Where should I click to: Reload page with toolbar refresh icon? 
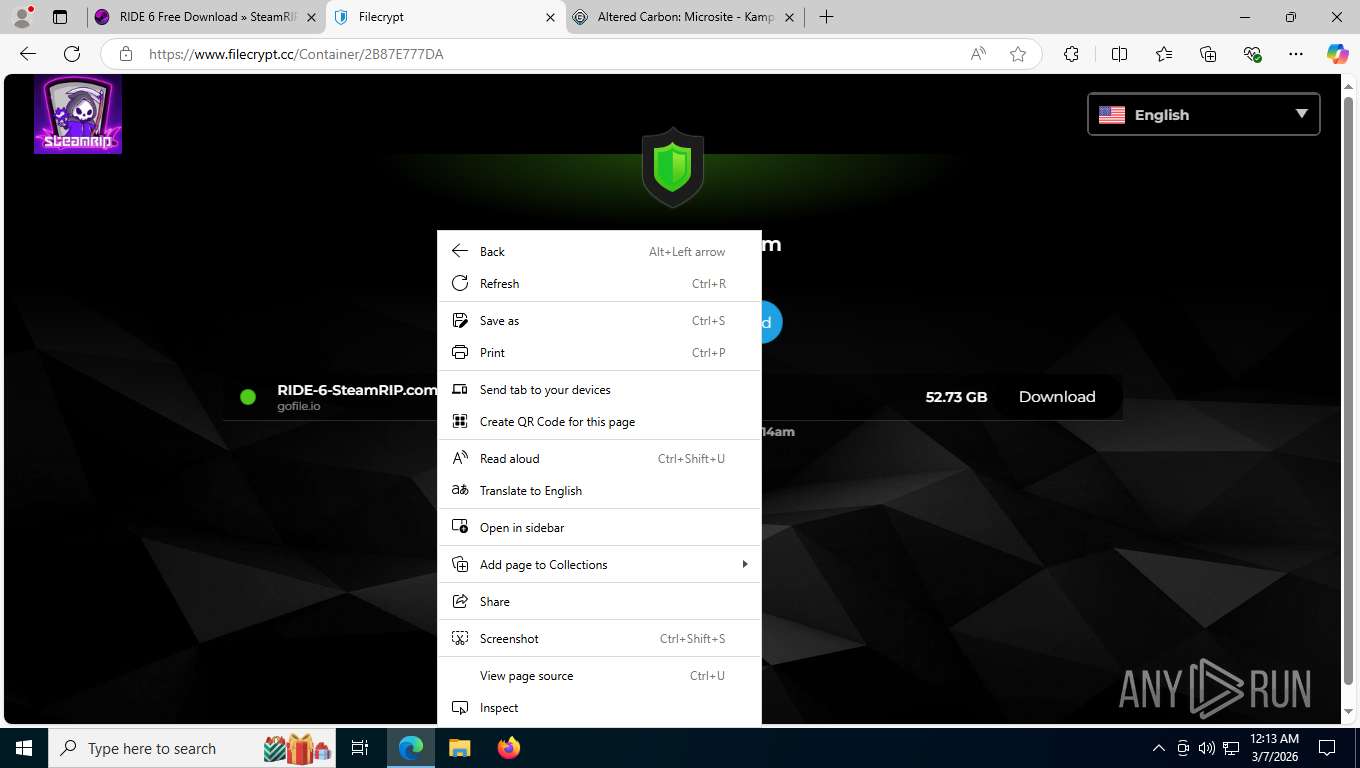coord(72,54)
